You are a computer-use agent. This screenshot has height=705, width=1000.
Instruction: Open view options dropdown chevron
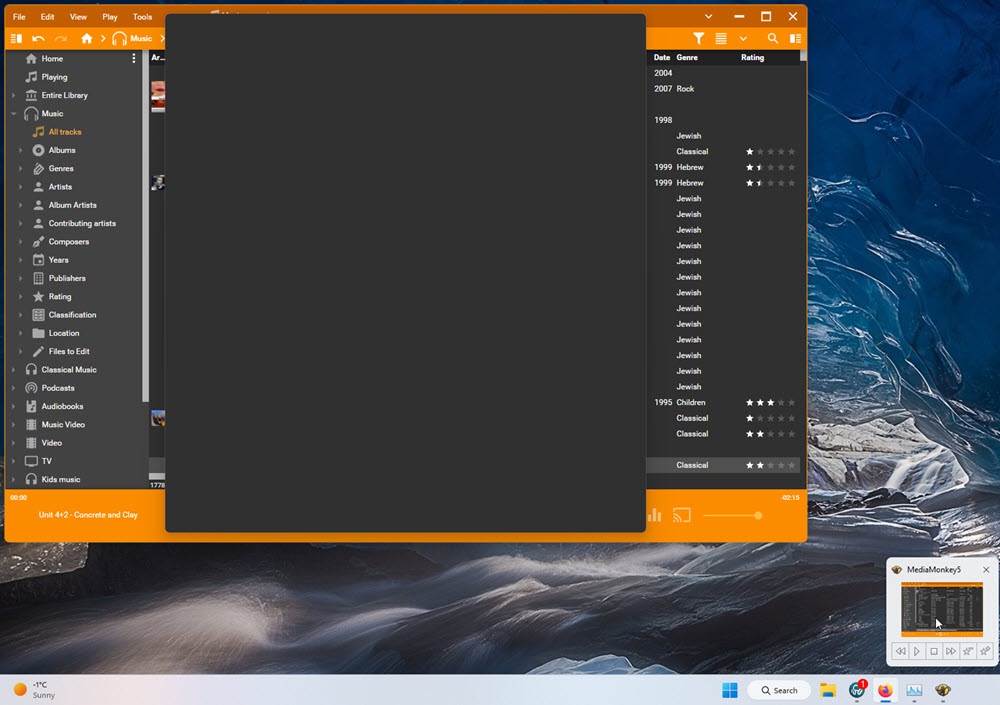coord(743,39)
